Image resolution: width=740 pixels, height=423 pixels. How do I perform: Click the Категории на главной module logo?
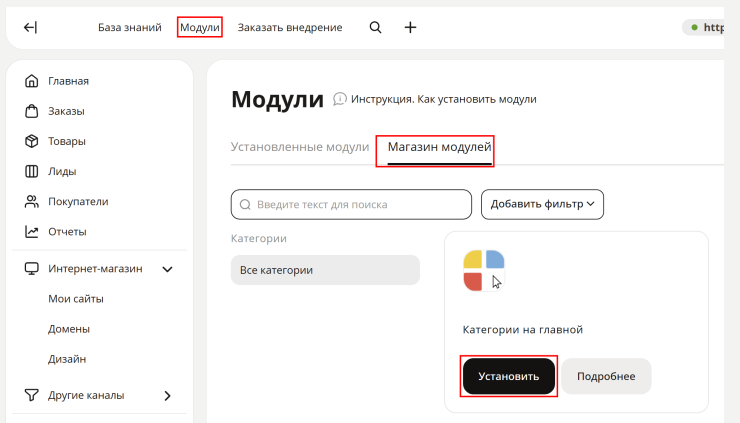click(x=484, y=271)
